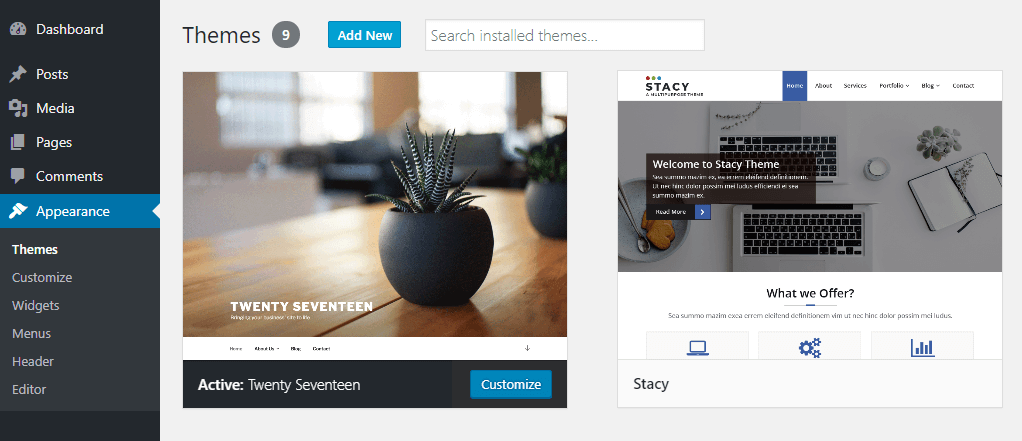This screenshot has height=441, width=1022.
Task: Open the theme Editor submenu item
Action: pyautogui.click(x=29, y=390)
